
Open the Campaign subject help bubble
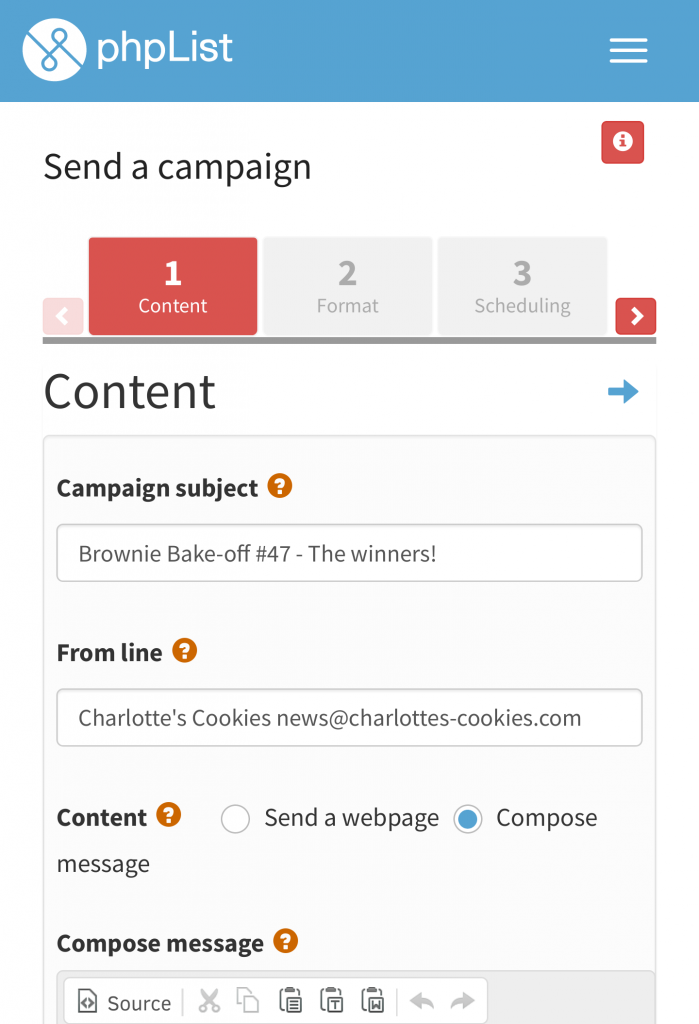point(279,487)
